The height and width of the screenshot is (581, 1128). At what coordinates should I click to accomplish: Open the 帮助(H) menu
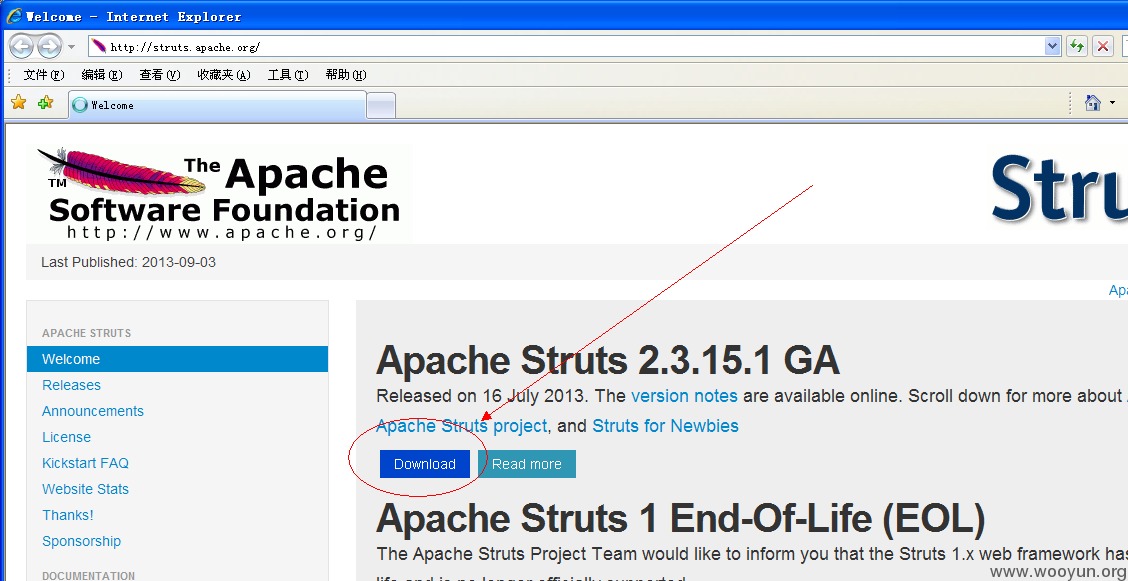pyautogui.click(x=346, y=75)
